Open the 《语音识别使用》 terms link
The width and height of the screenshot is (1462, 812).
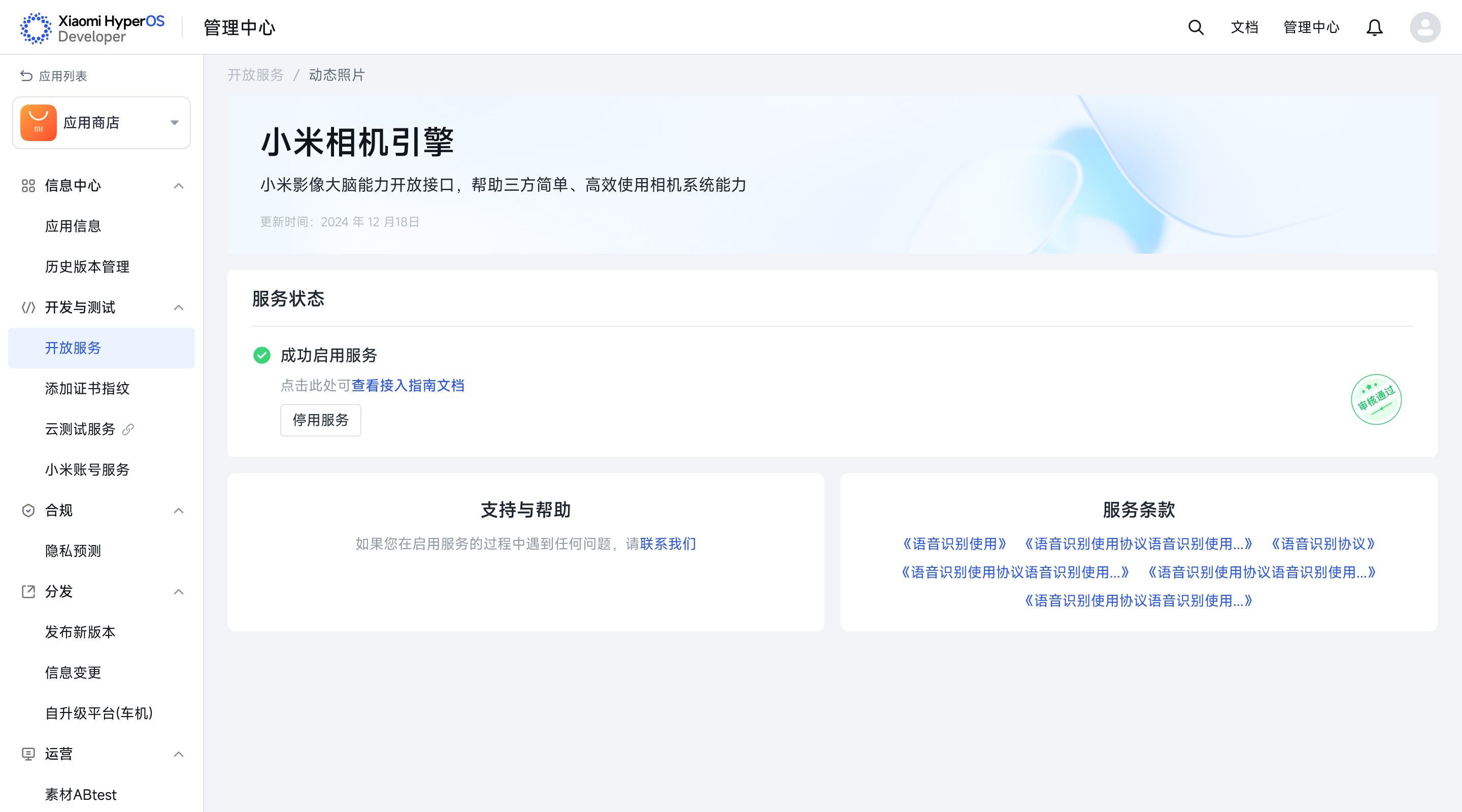coord(954,544)
